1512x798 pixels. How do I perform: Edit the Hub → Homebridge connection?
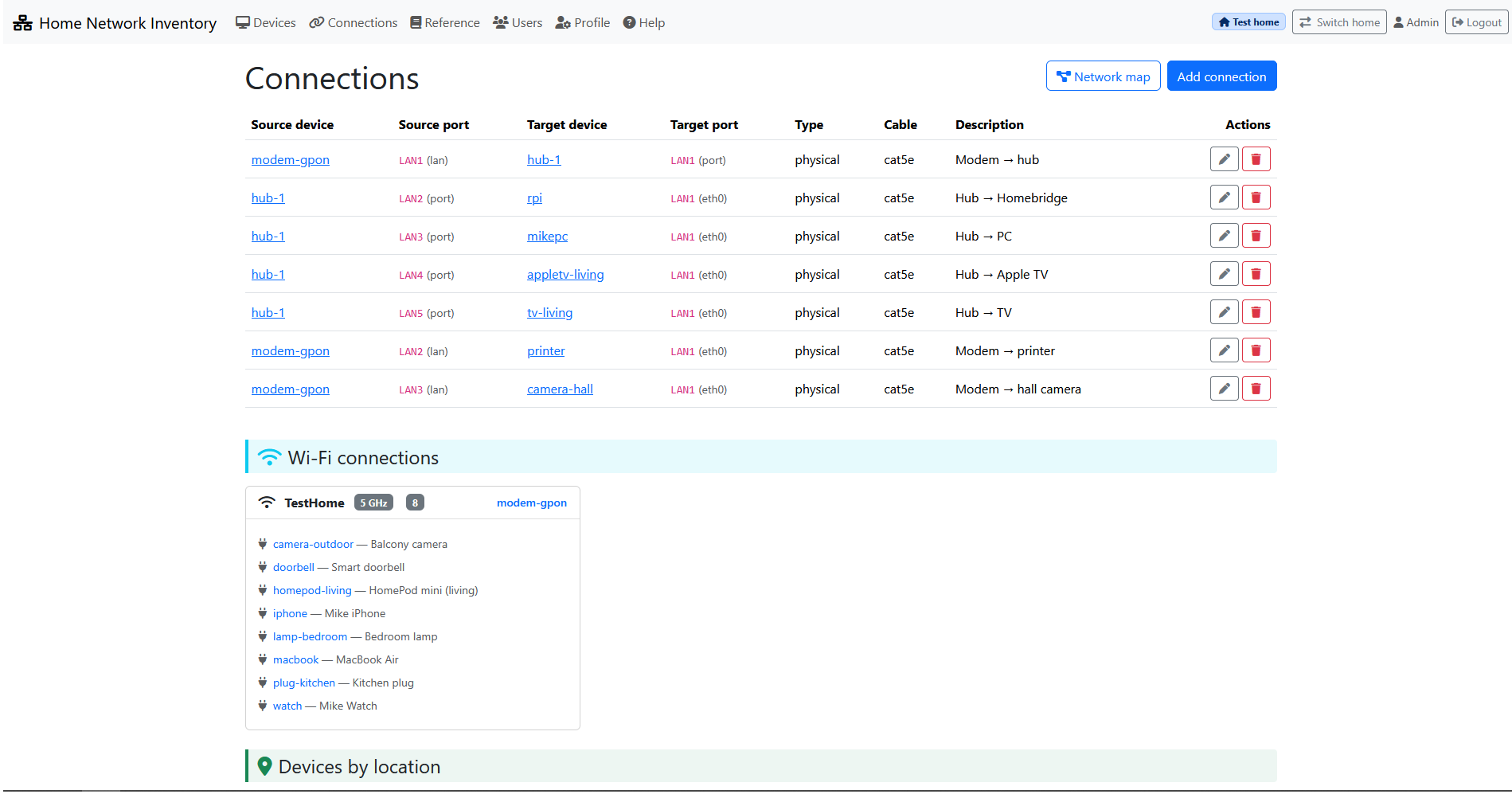(1224, 198)
